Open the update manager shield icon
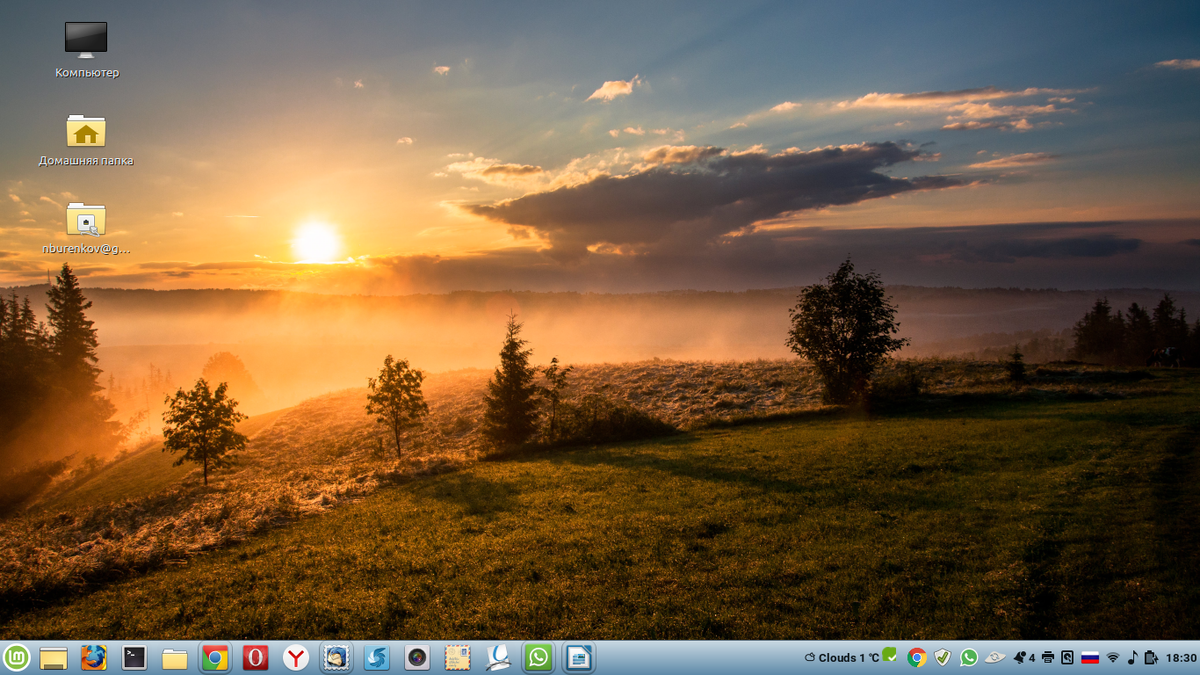Screen dimensions: 1200x675 (943, 657)
